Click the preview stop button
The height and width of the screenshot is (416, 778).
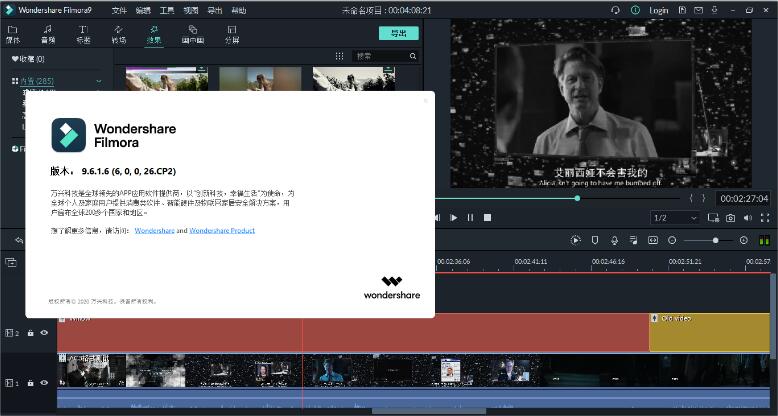click(x=487, y=217)
